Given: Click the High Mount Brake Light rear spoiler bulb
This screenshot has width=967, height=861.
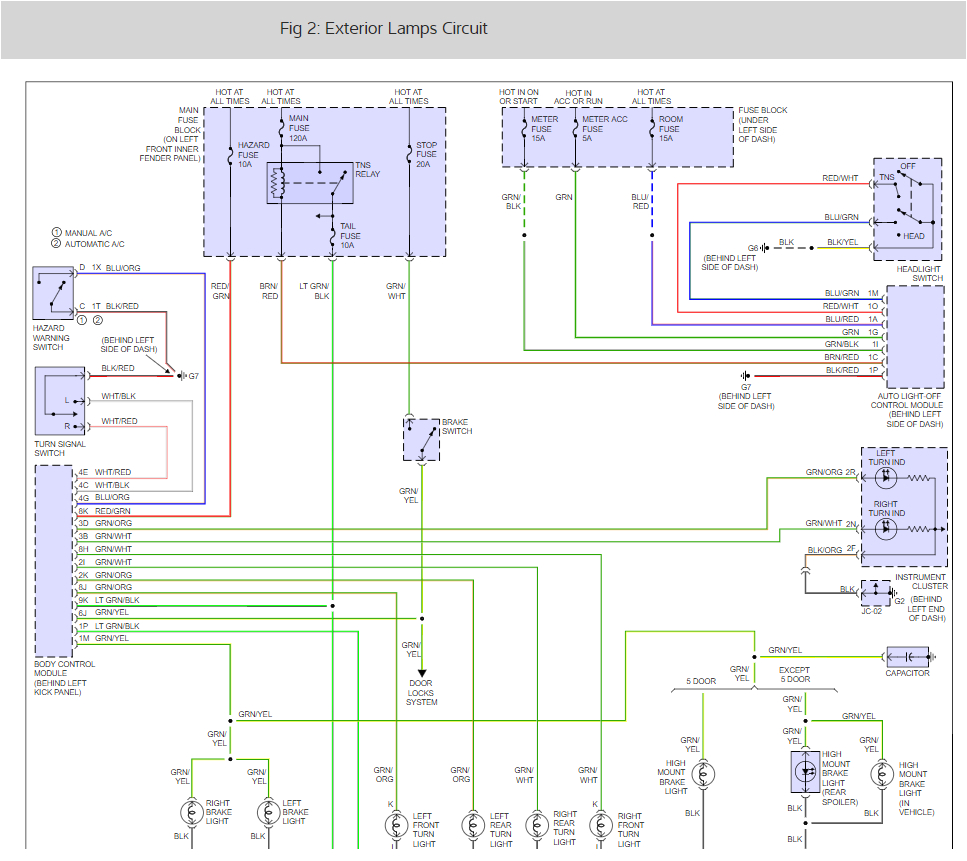Looking at the screenshot, I should [x=805, y=772].
